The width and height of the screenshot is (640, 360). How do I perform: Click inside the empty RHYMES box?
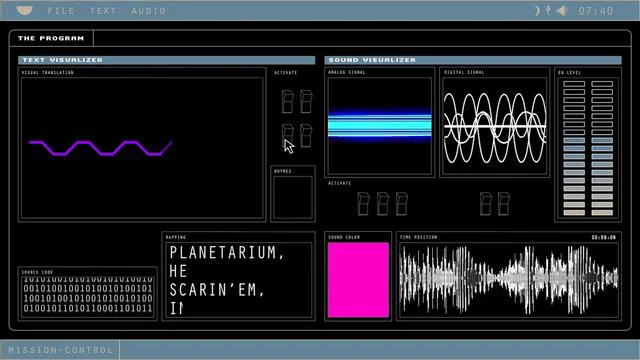[x=293, y=198]
